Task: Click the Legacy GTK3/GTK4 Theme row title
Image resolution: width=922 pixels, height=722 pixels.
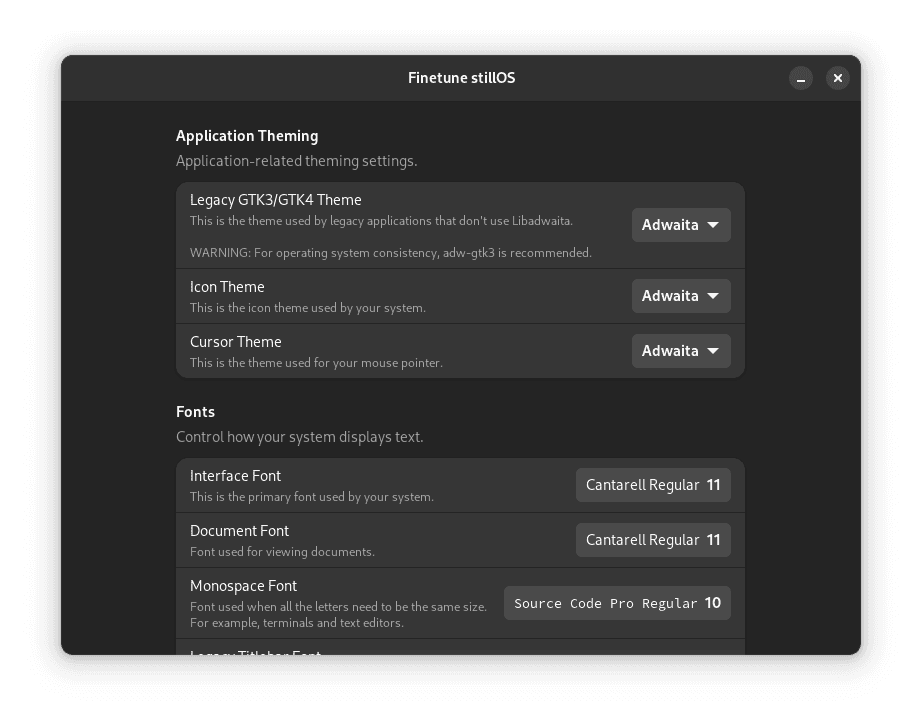Action: click(276, 200)
